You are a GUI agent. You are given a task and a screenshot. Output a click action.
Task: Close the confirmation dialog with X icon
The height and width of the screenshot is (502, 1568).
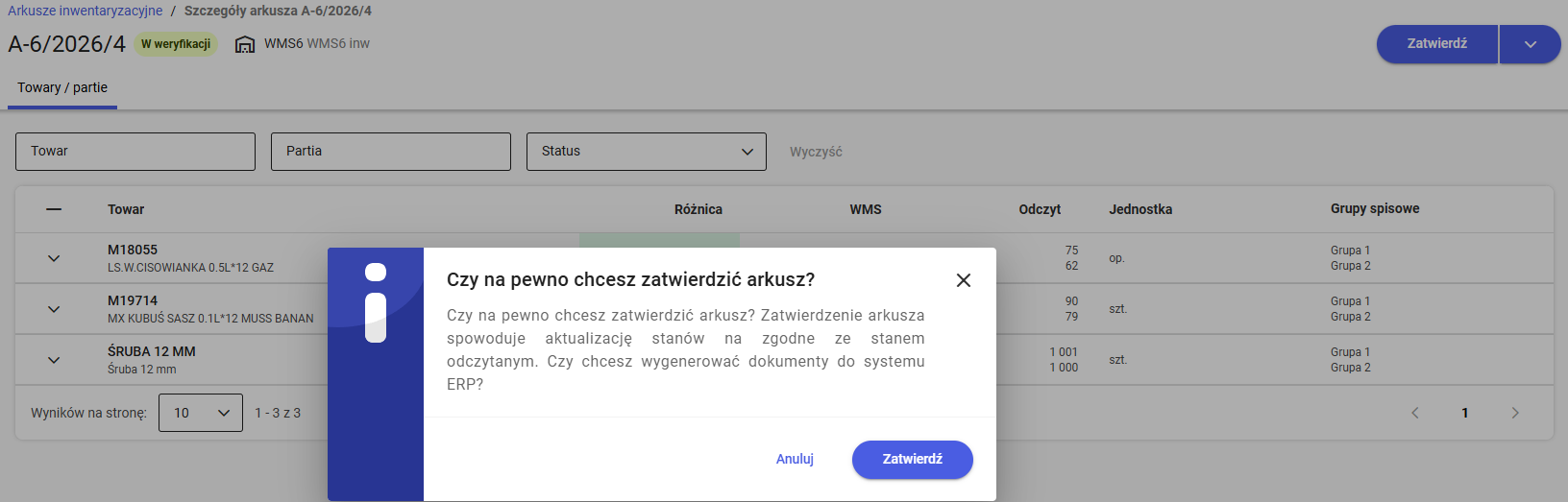[964, 280]
